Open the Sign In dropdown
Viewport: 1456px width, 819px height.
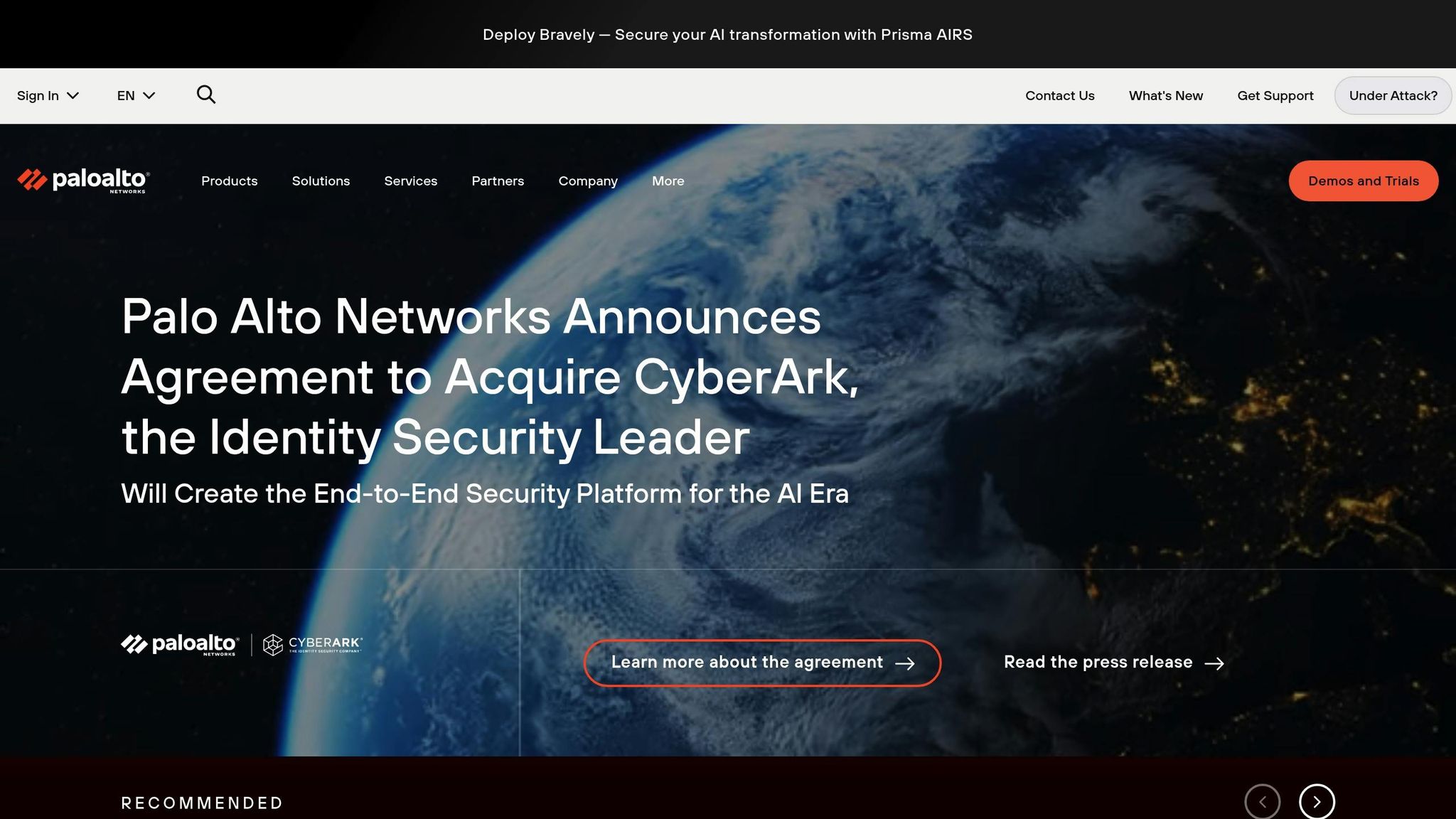pyautogui.click(x=48, y=95)
